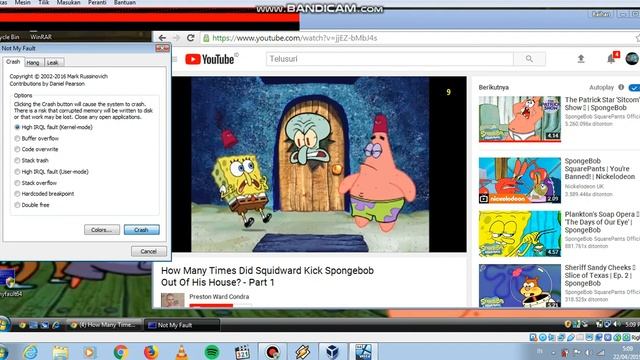Click the Colors... button
This screenshot has height=360, width=640.
(x=102, y=230)
